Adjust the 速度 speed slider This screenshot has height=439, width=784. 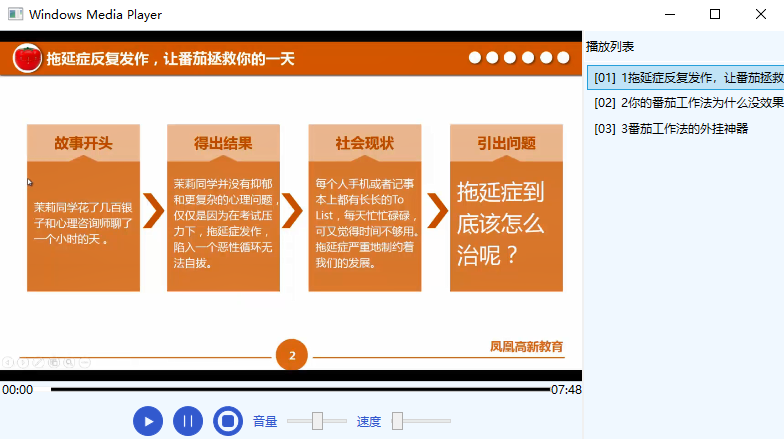click(x=421, y=421)
